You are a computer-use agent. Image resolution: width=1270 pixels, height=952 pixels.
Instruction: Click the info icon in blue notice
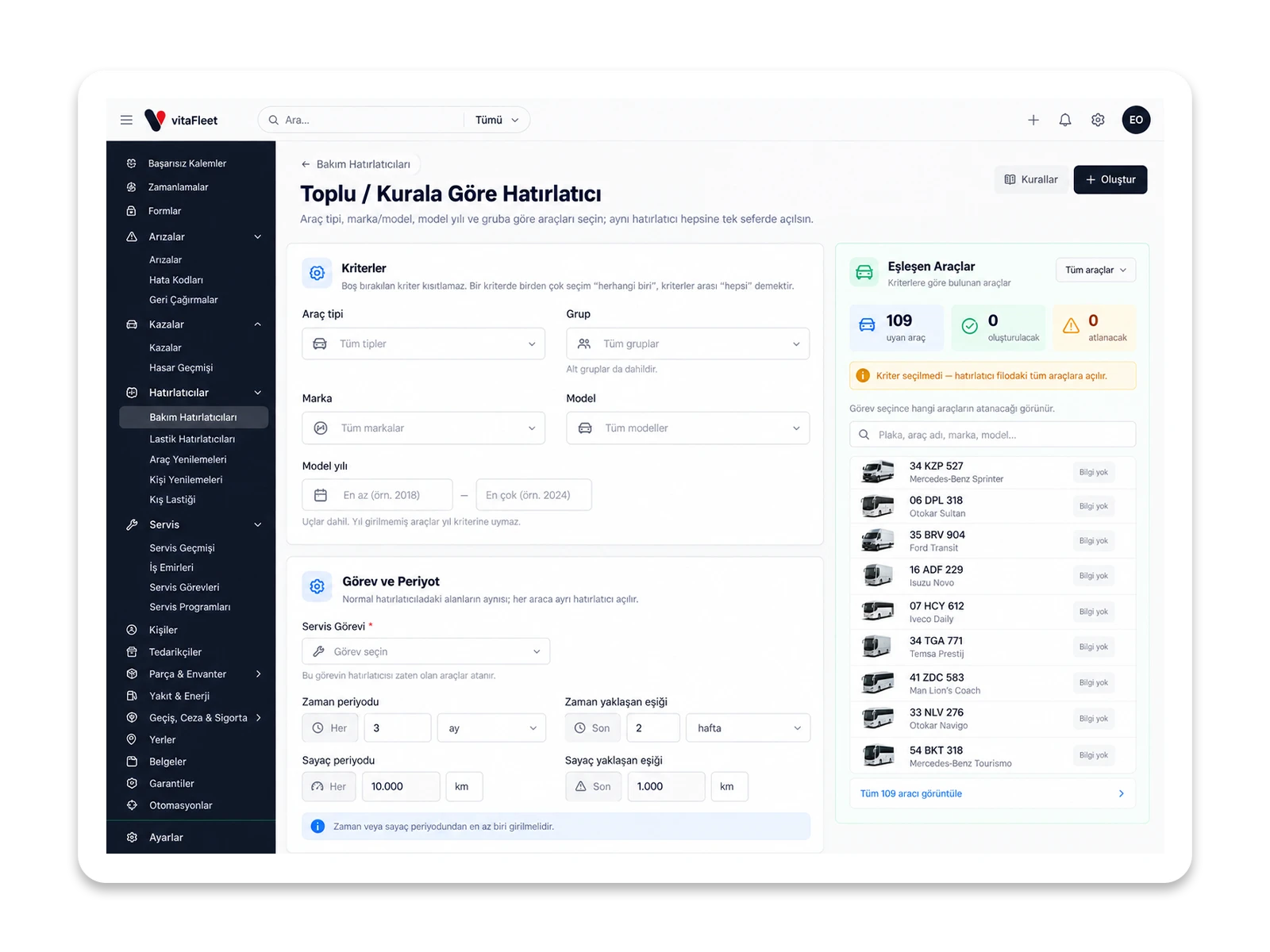point(317,827)
